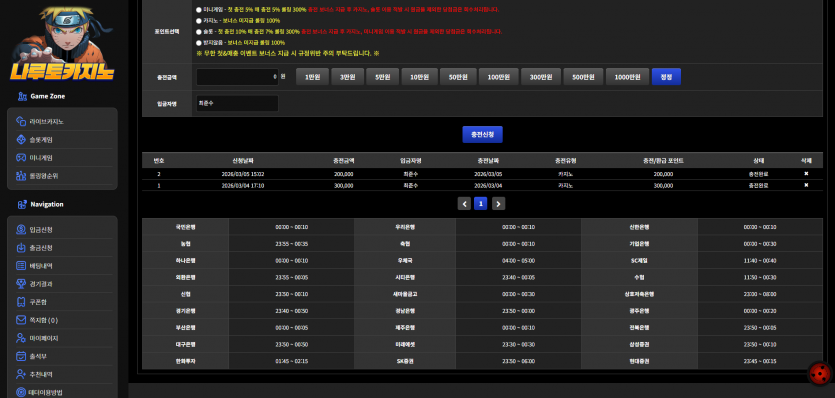The width and height of the screenshot is (835, 398).
Task: Add 10만원 to charge amount
Action: pos(419,77)
